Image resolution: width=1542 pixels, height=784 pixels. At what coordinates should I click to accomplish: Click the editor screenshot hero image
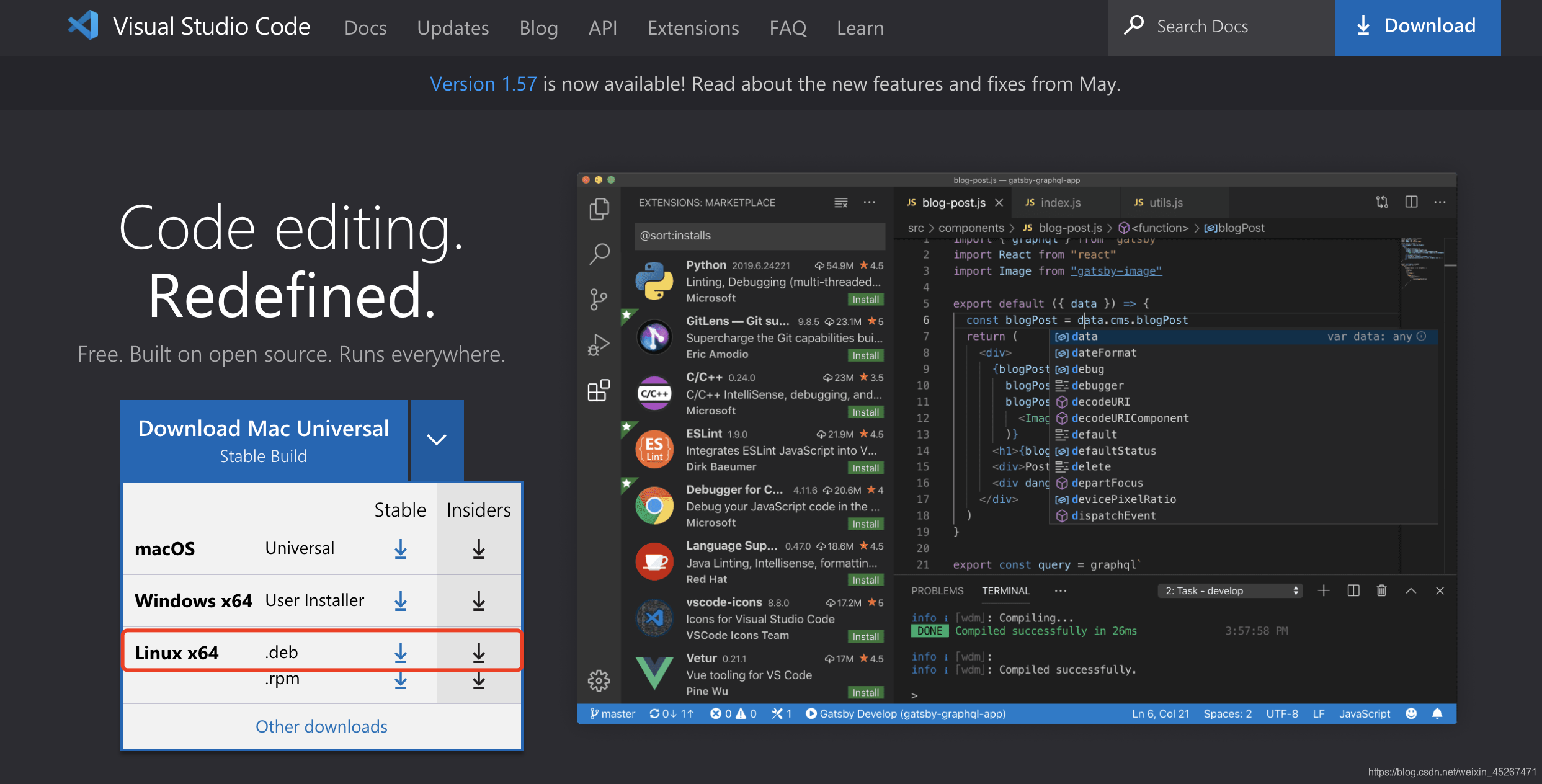coord(1016,448)
